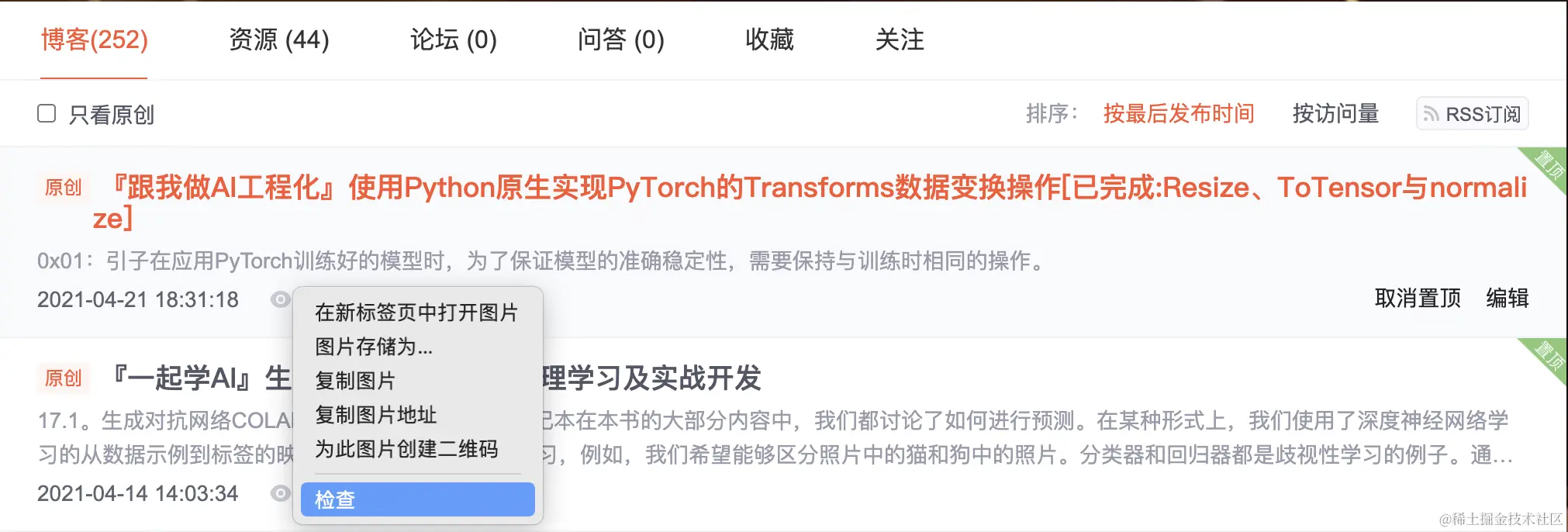Switch to the 问答 (0) tab
The width and height of the screenshot is (1568, 532).
pos(620,40)
